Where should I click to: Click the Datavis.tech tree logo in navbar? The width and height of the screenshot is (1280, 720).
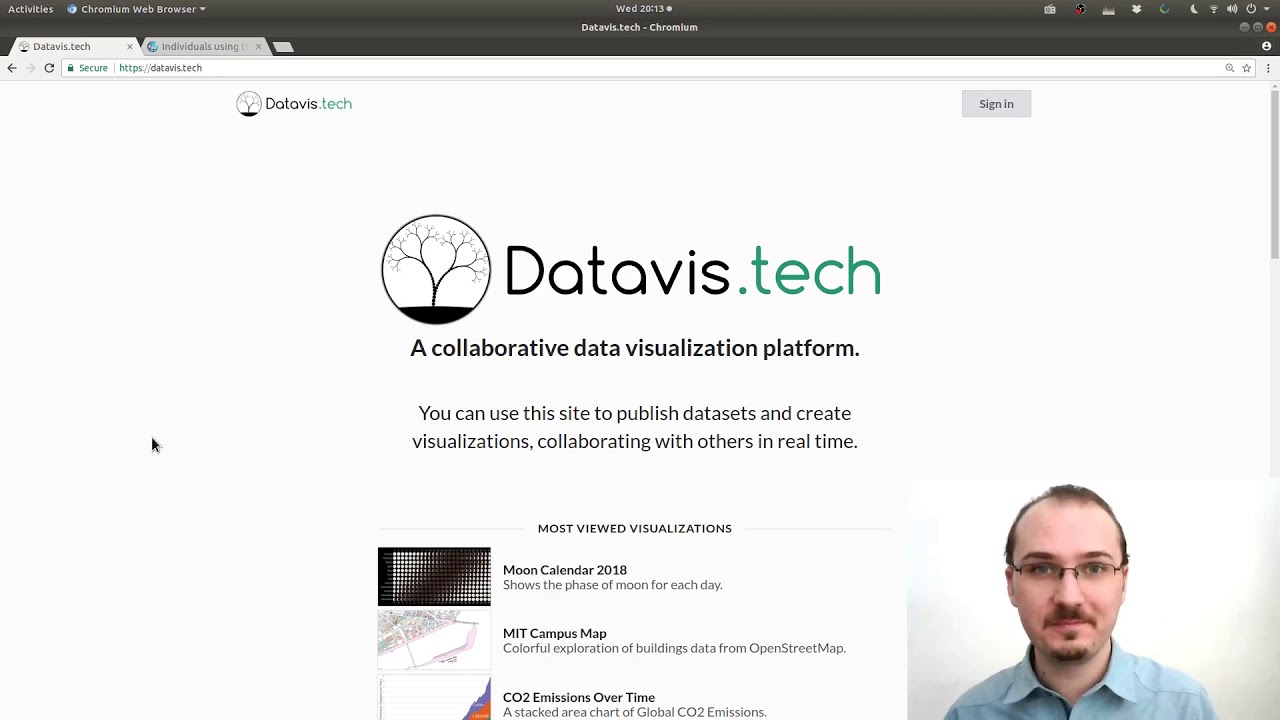(249, 104)
